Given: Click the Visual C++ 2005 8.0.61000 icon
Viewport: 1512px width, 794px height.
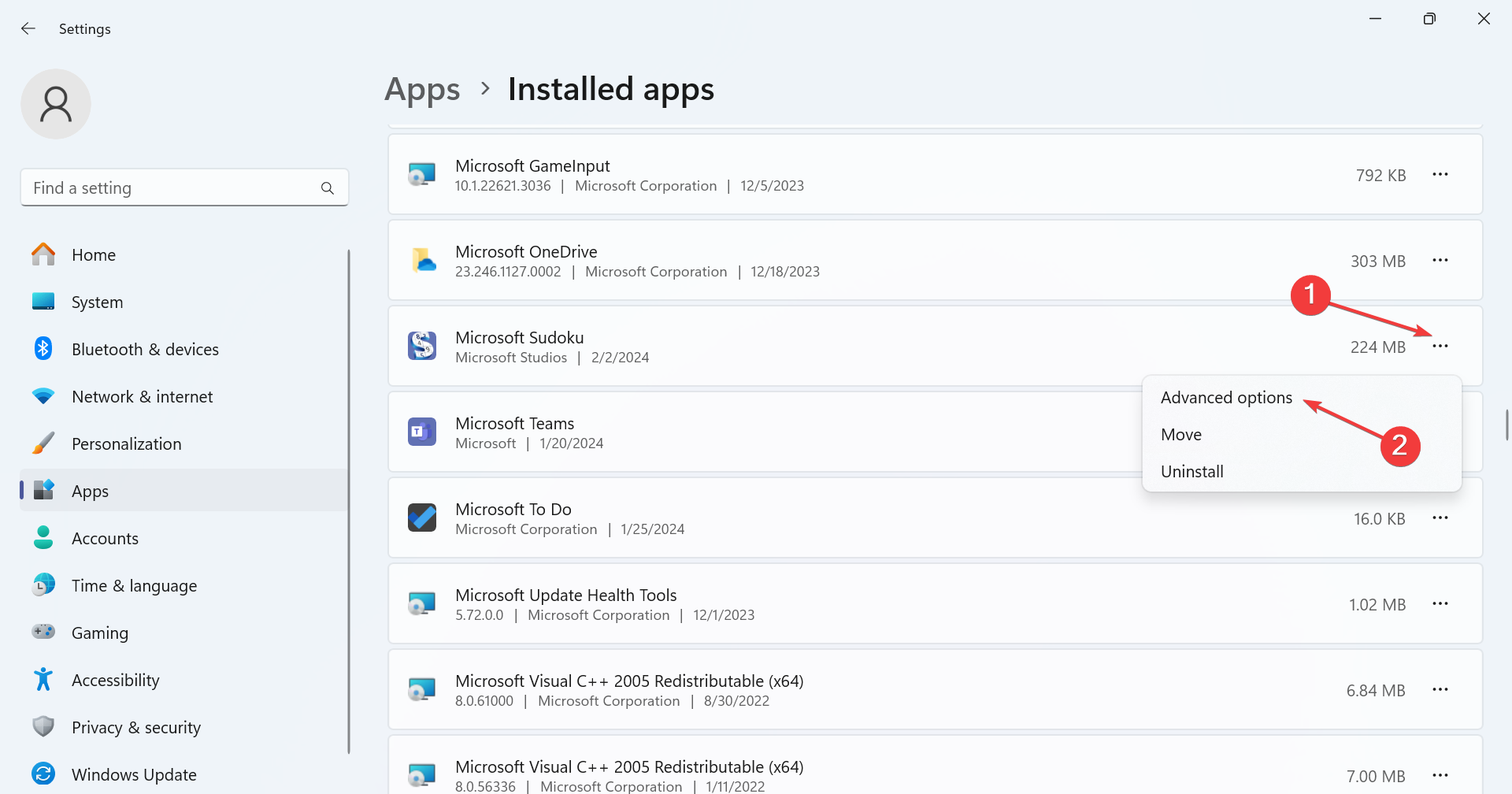Looking at the screenshot, I should 422,689.
